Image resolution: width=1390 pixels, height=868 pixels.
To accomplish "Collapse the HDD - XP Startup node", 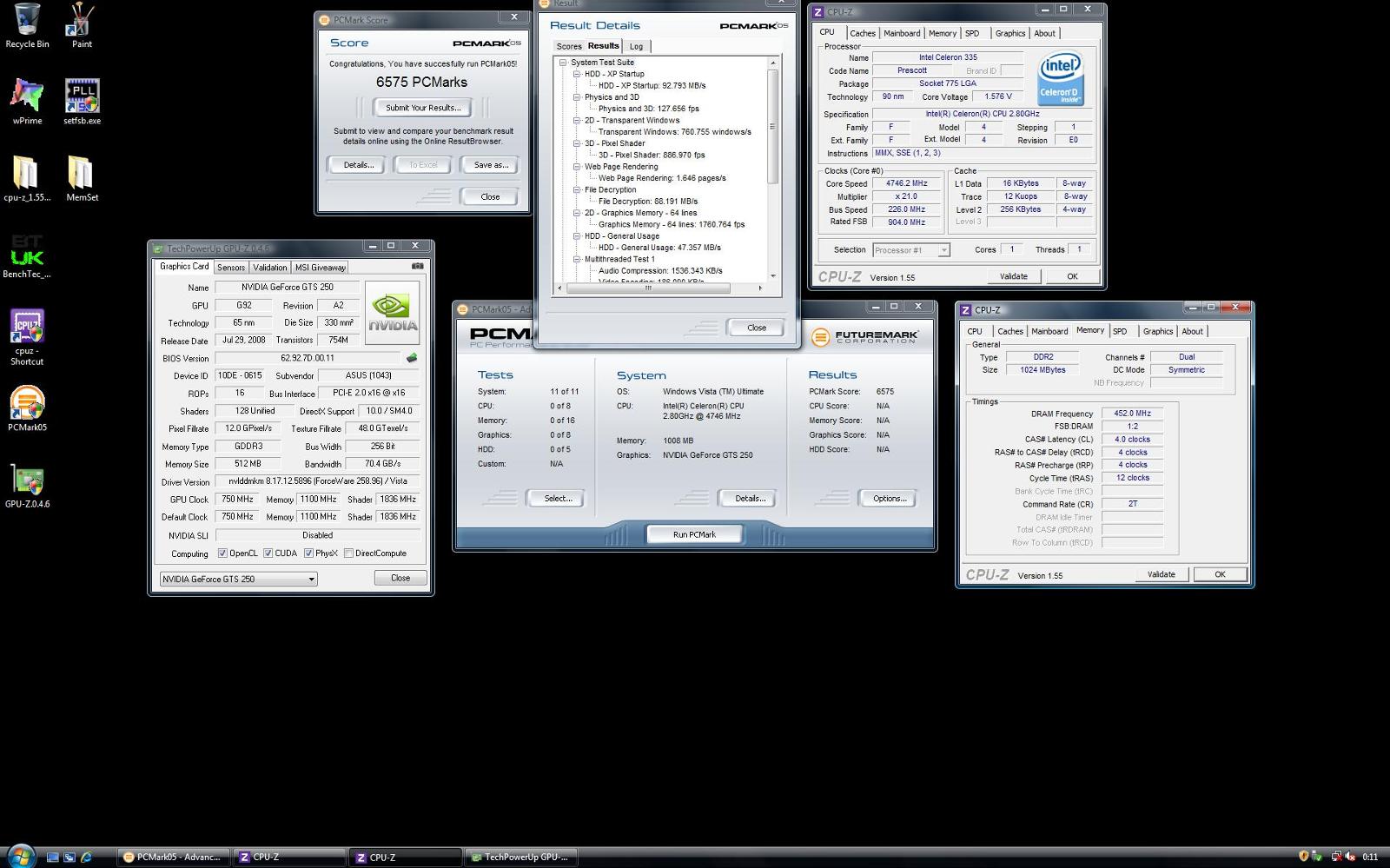I will coord(577,74).
